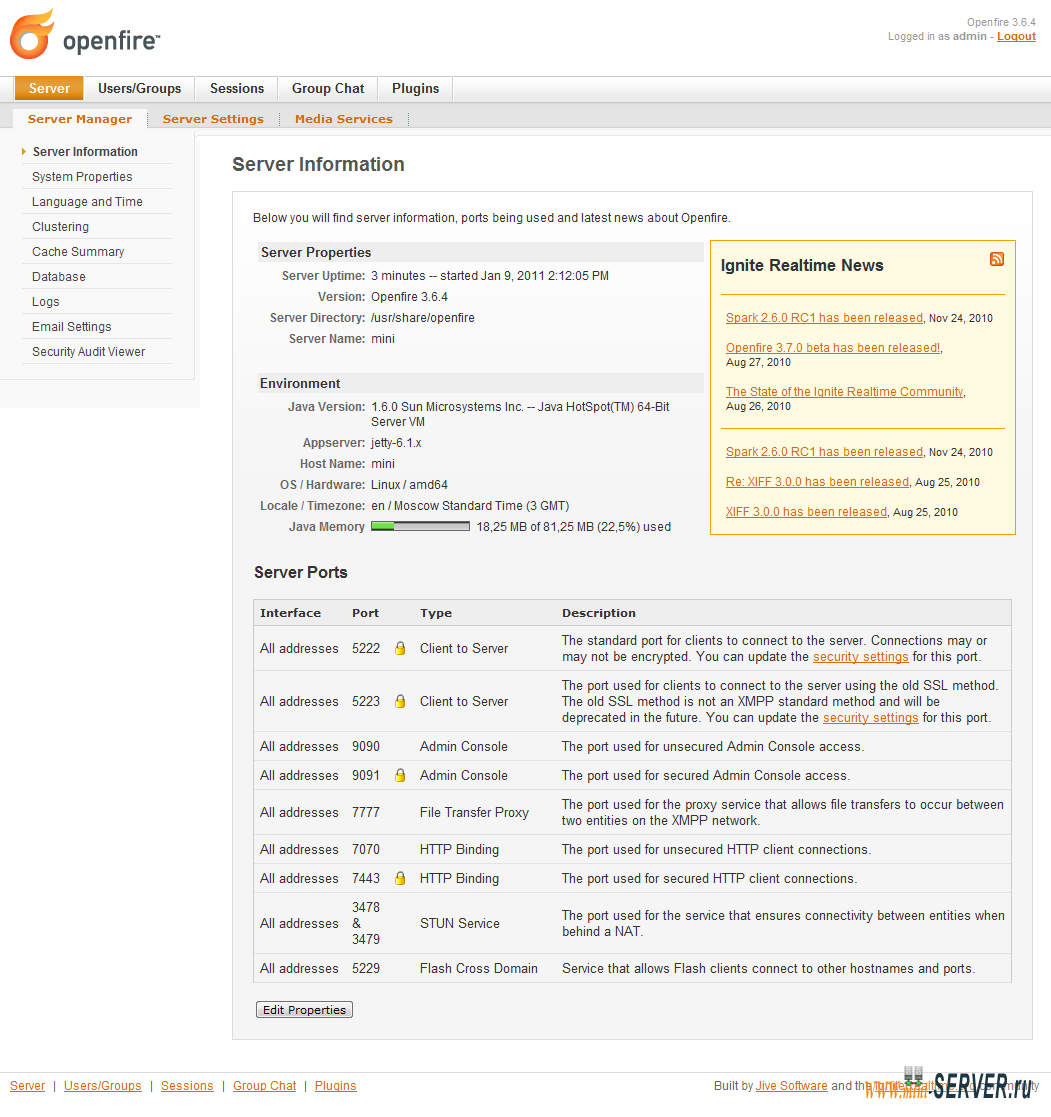Open 'The State of the Ignite Realtime Community' link
1051x1117 pixels.
click(844, 392)
